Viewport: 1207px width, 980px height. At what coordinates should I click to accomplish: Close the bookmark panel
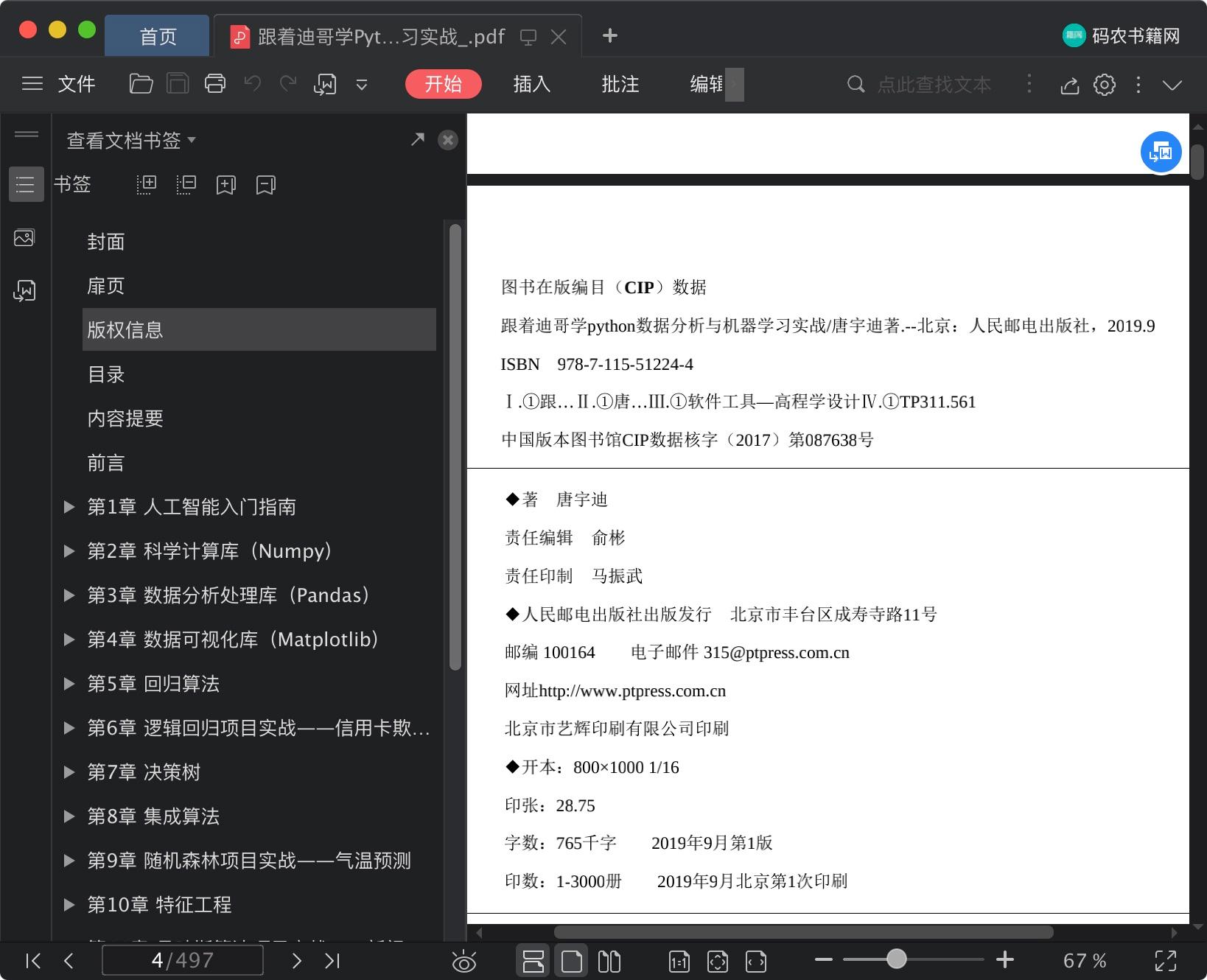[448, 140]
